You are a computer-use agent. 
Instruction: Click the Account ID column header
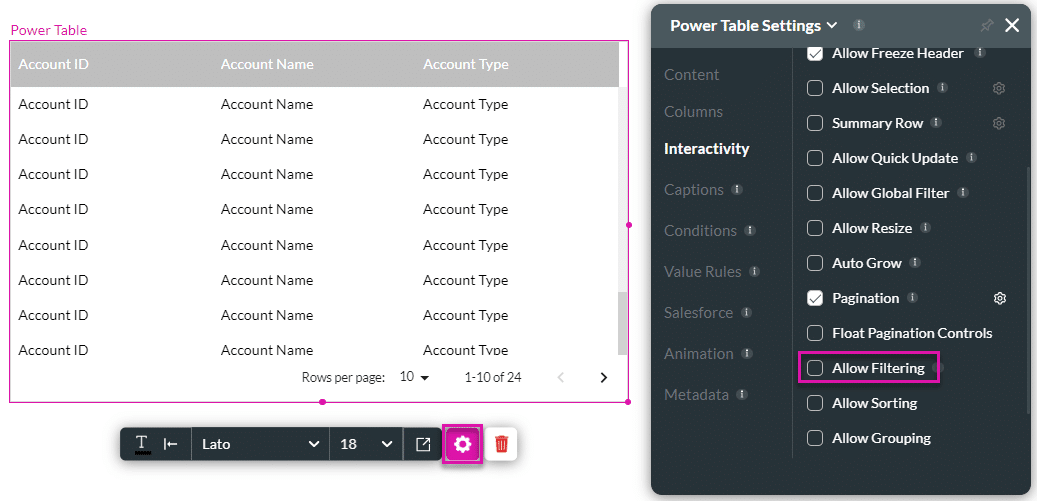(54, 64)
